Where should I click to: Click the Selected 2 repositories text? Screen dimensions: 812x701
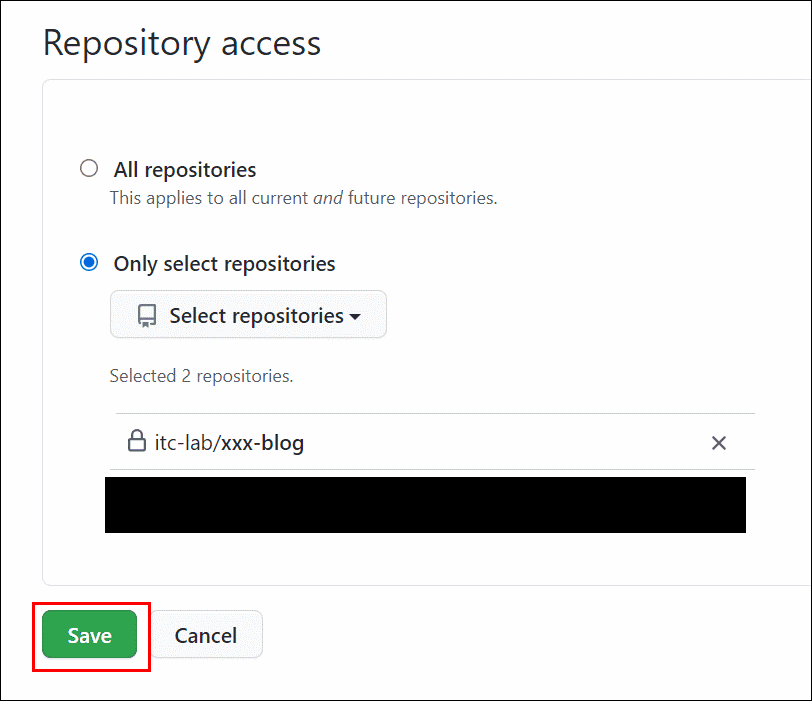[201, 376]
